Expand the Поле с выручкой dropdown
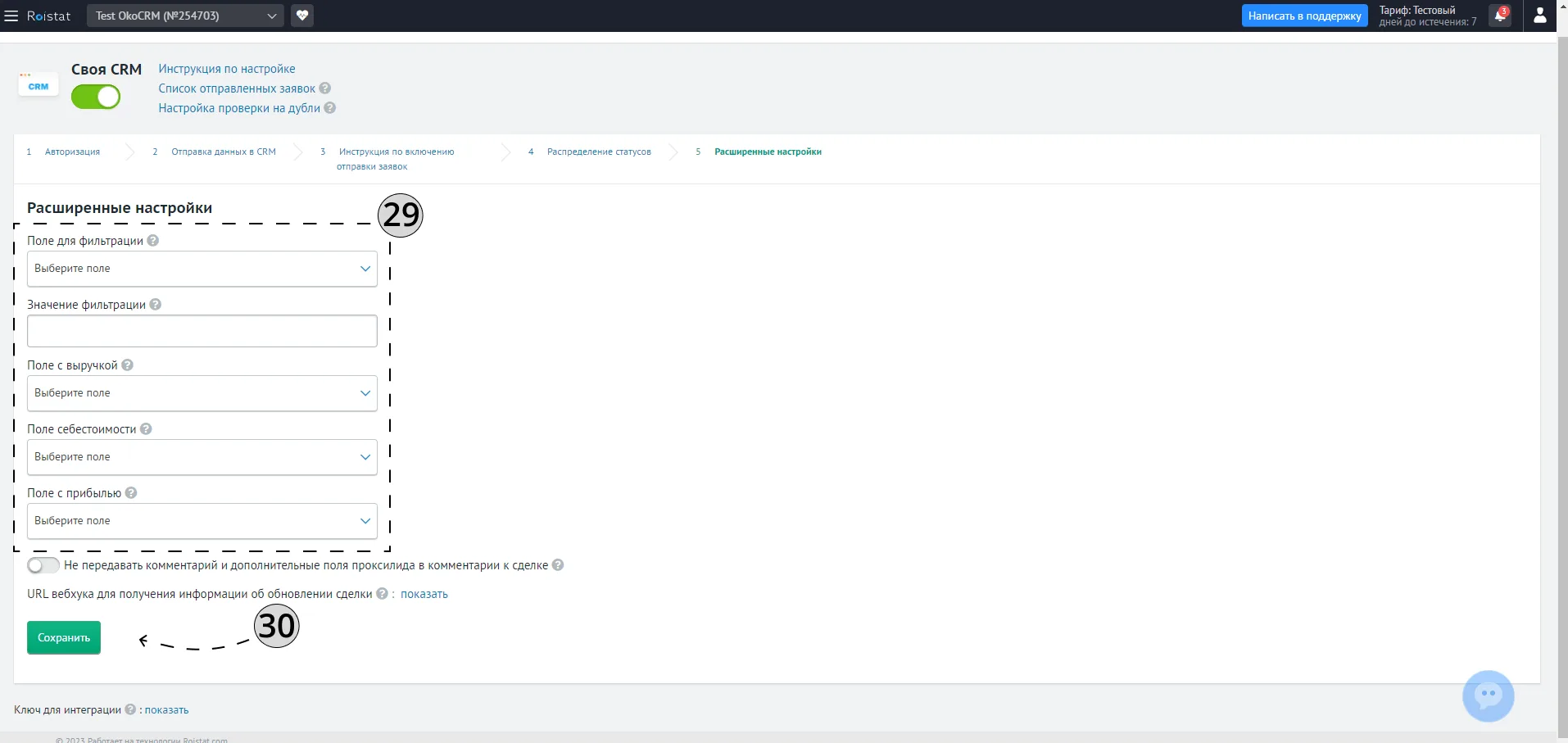 [x=202, y=393]
